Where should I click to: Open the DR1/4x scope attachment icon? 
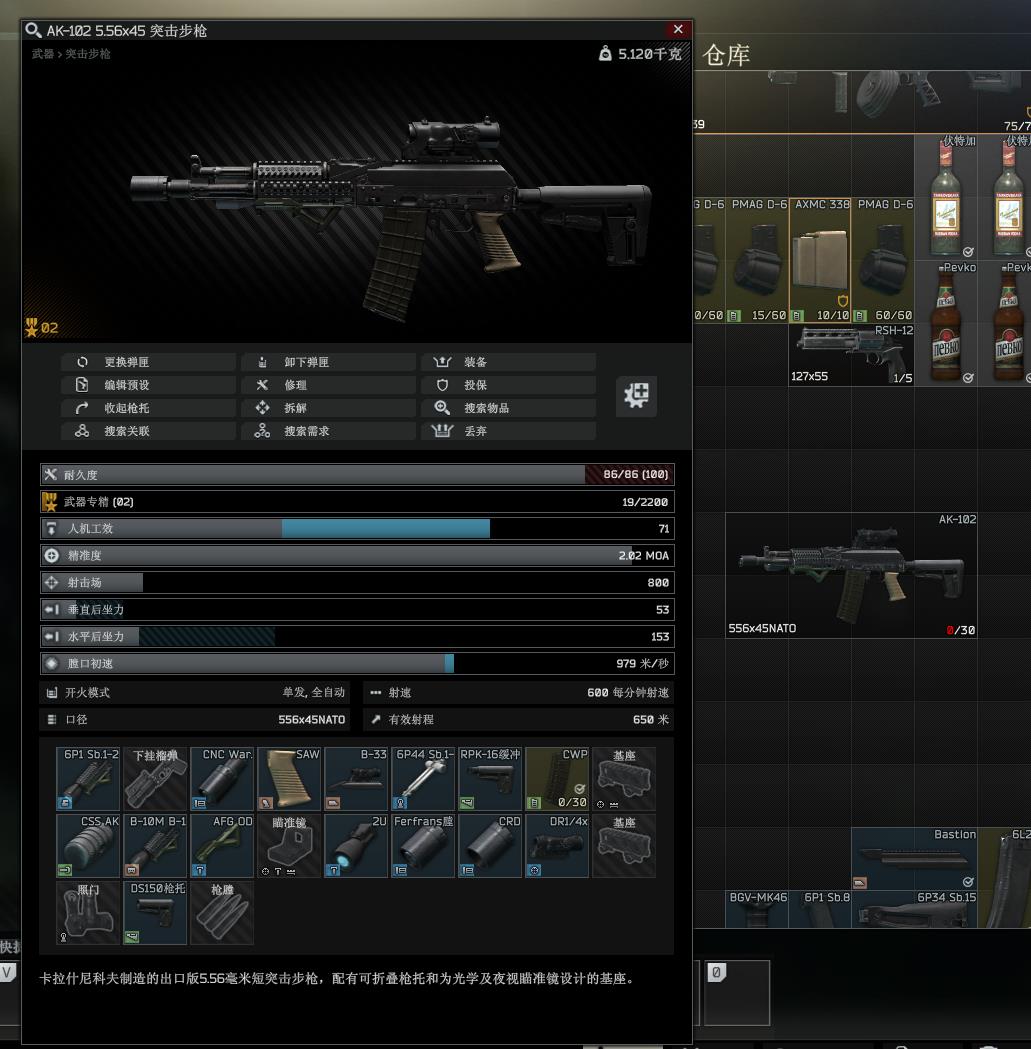click(557, 847)
